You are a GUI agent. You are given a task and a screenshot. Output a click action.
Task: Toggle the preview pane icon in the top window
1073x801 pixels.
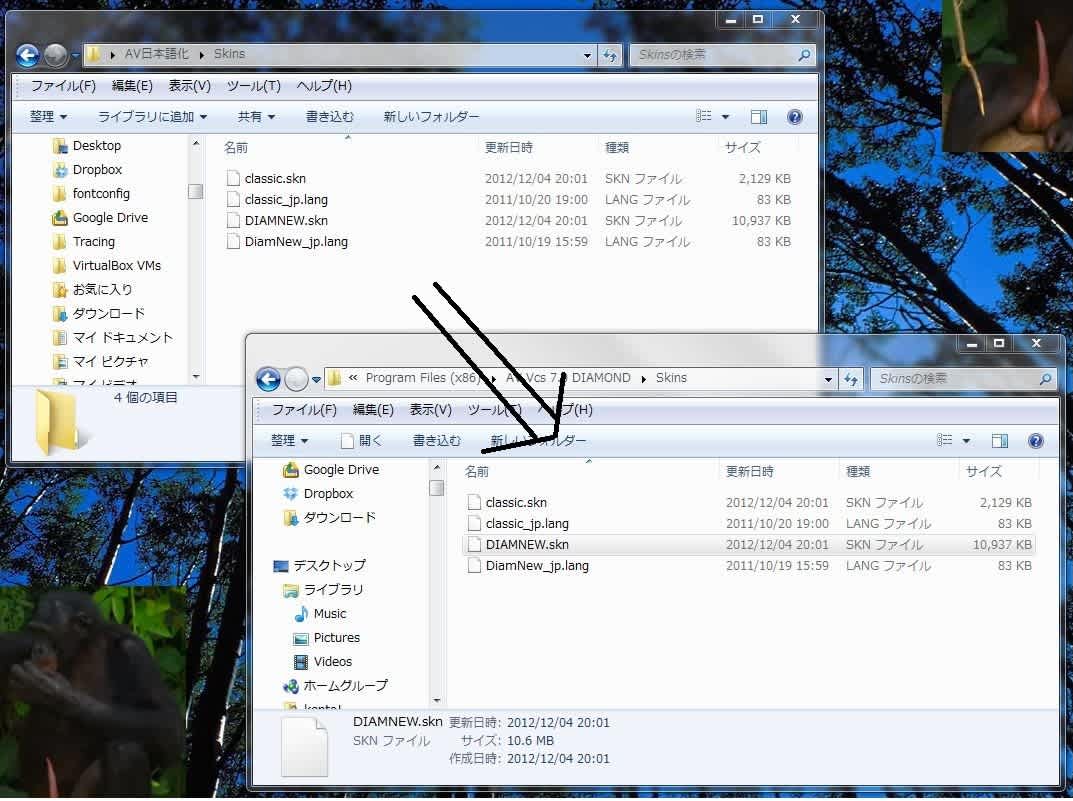coord(759,117)
